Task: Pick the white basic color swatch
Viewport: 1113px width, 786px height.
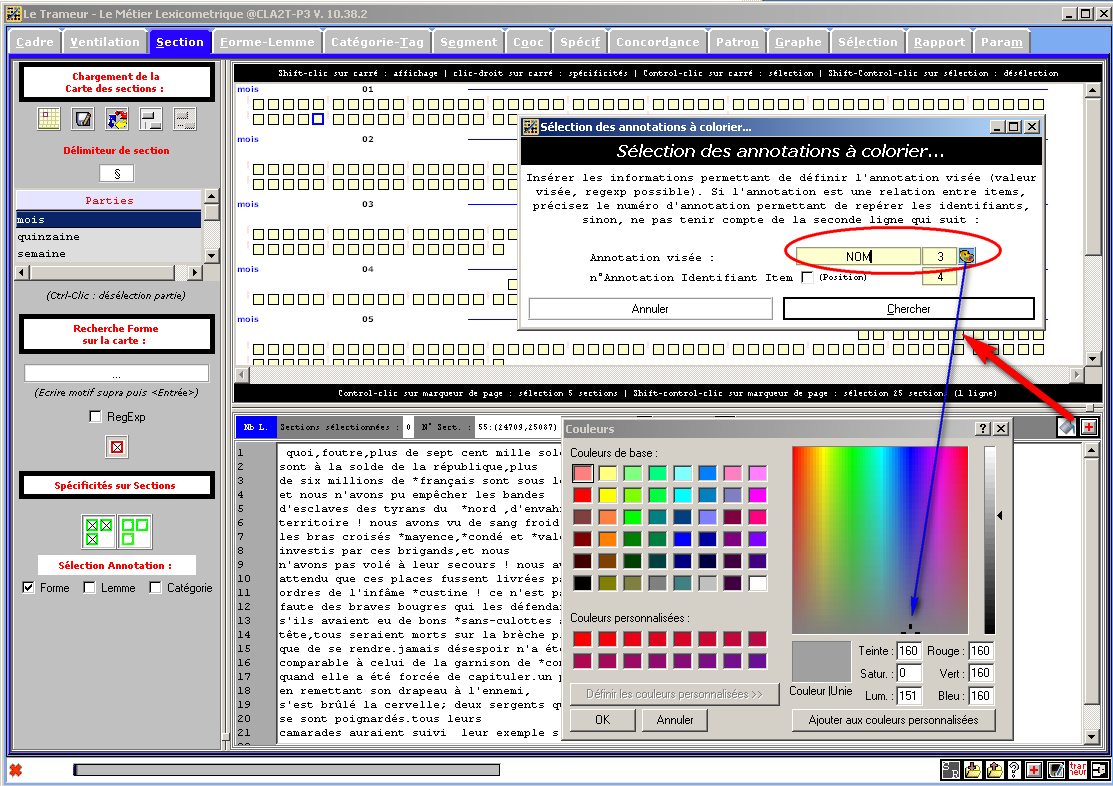Action: (x=757, y=583)
